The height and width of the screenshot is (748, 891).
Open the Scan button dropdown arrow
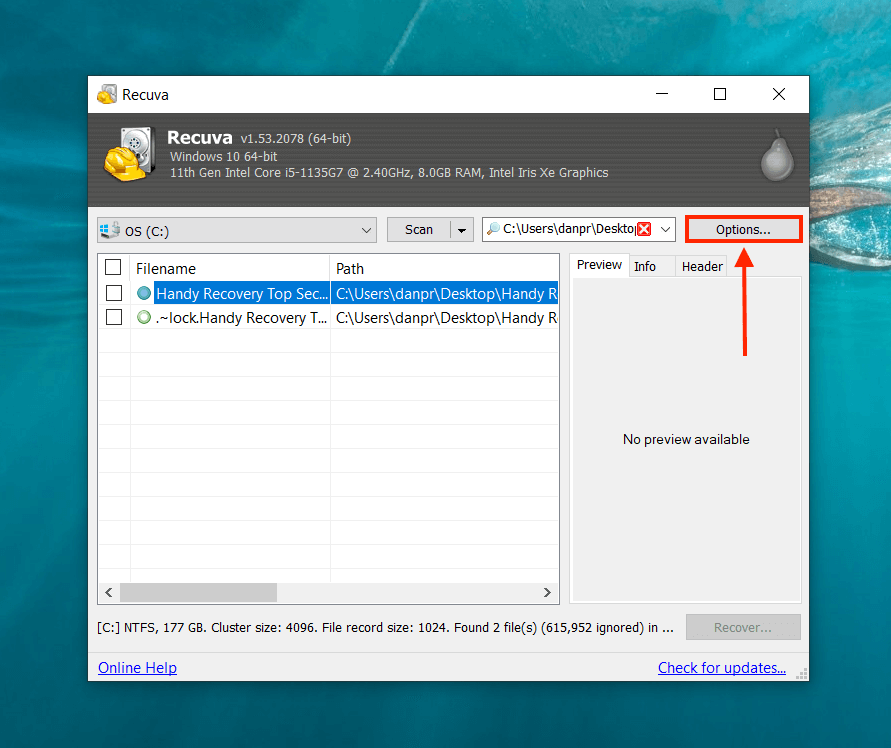click(x=462, y=230)
